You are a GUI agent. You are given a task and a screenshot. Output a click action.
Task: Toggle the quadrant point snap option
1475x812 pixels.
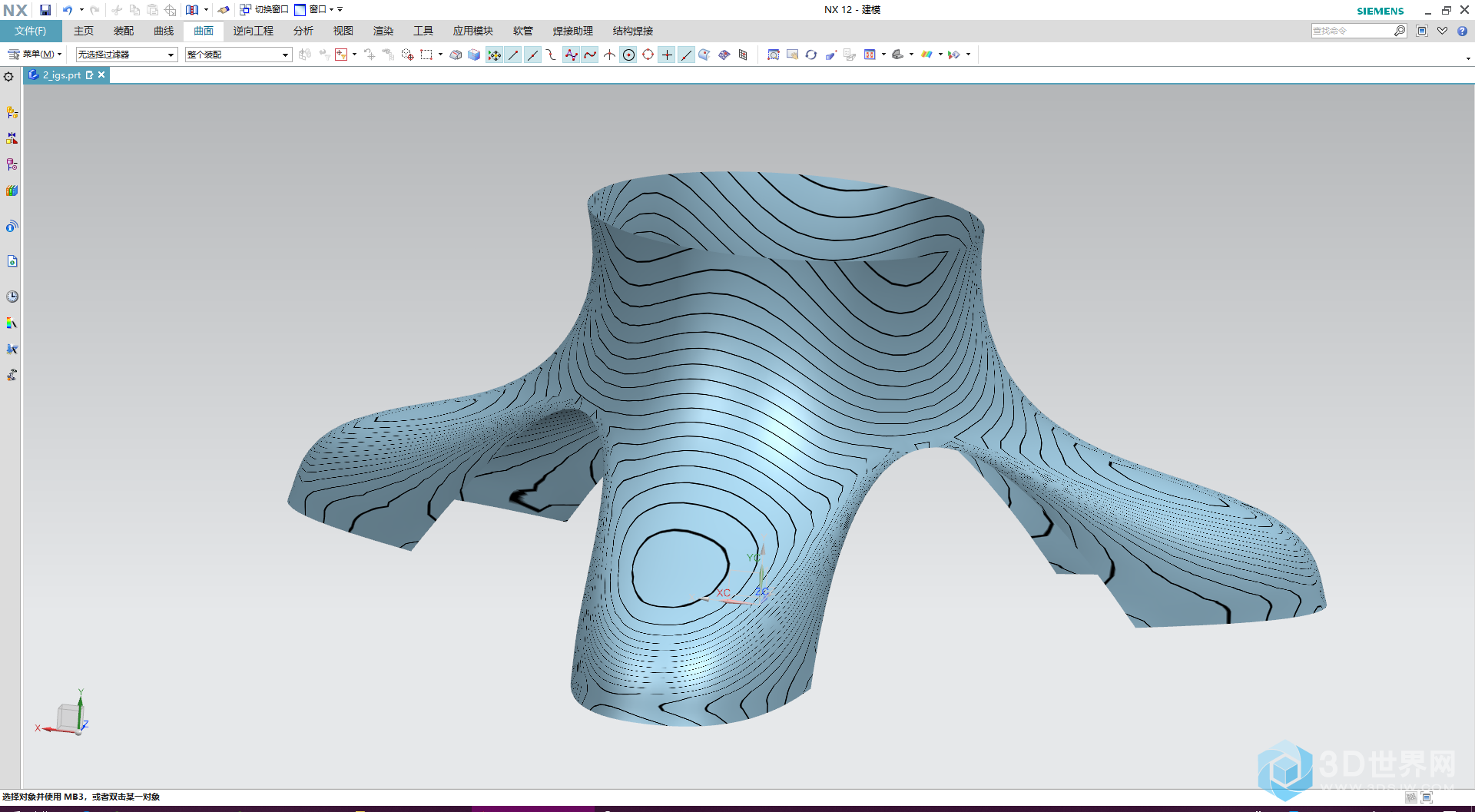coord(648,55)
